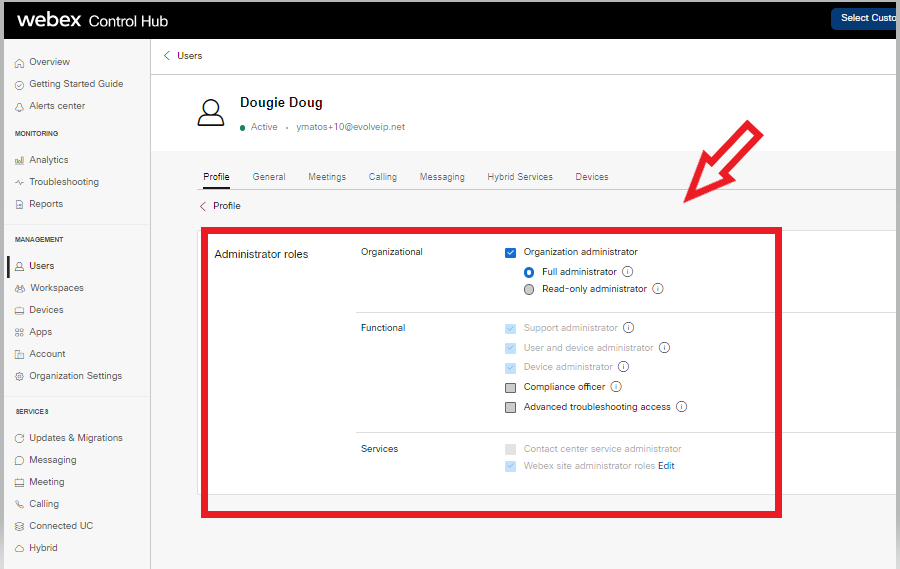Open Getting Started Guide link
900x569 pixels.
(76, 84)
